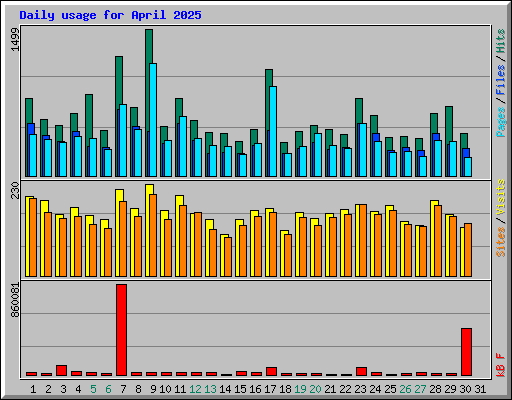Select day 18 on the x-axis
Viewport: 512px width, 400px height.
pyautogui.click(x=285, y=389)
